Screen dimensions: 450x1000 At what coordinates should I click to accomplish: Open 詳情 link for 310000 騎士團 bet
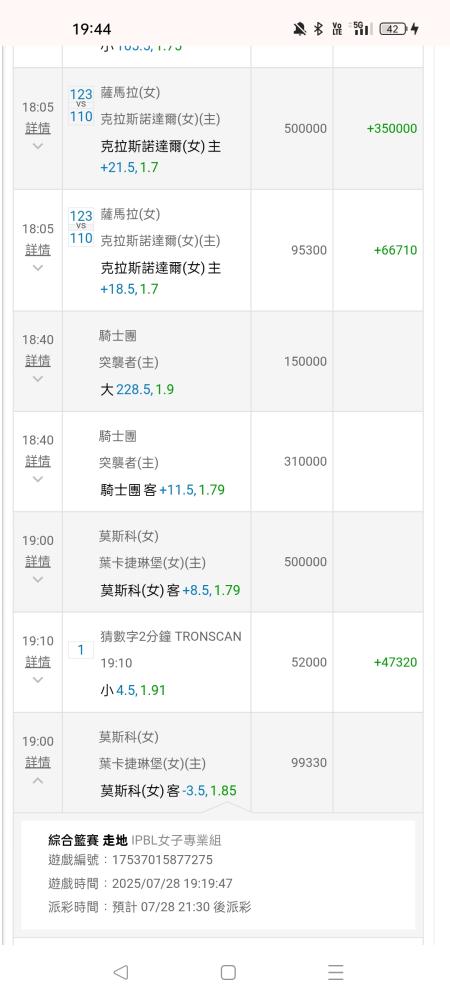(38, 461)
